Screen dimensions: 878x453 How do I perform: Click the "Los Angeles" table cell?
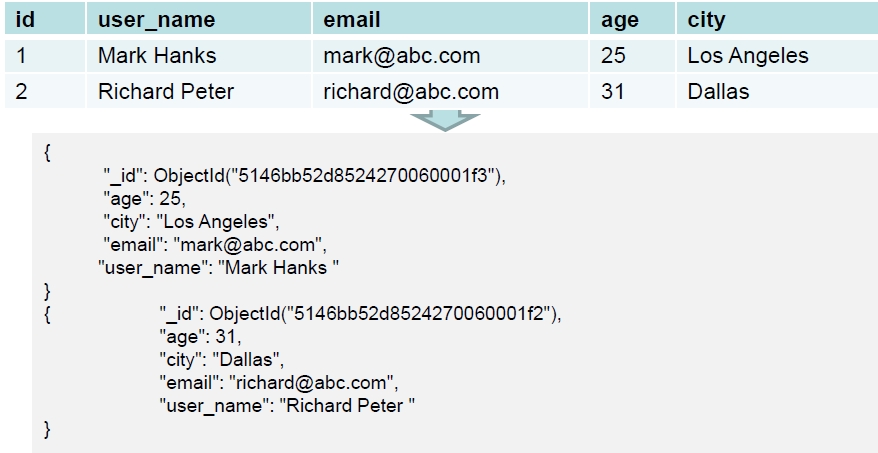[x=748, y=56]
